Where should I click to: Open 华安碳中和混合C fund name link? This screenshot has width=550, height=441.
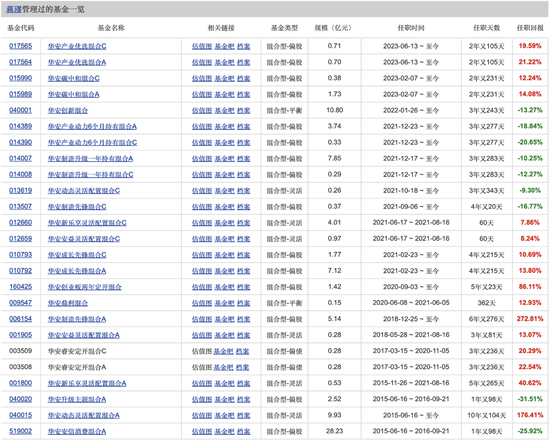point(74,78)
